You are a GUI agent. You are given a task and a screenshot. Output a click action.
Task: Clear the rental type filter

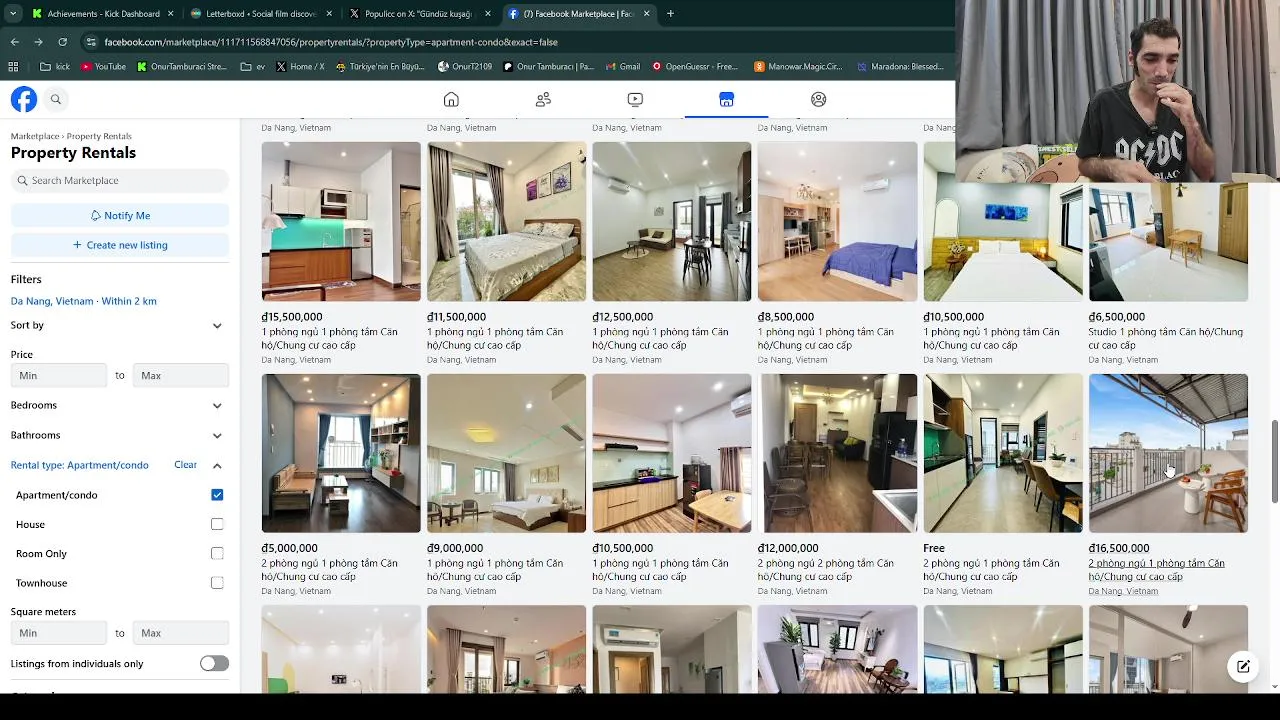[x=185, y=465]
